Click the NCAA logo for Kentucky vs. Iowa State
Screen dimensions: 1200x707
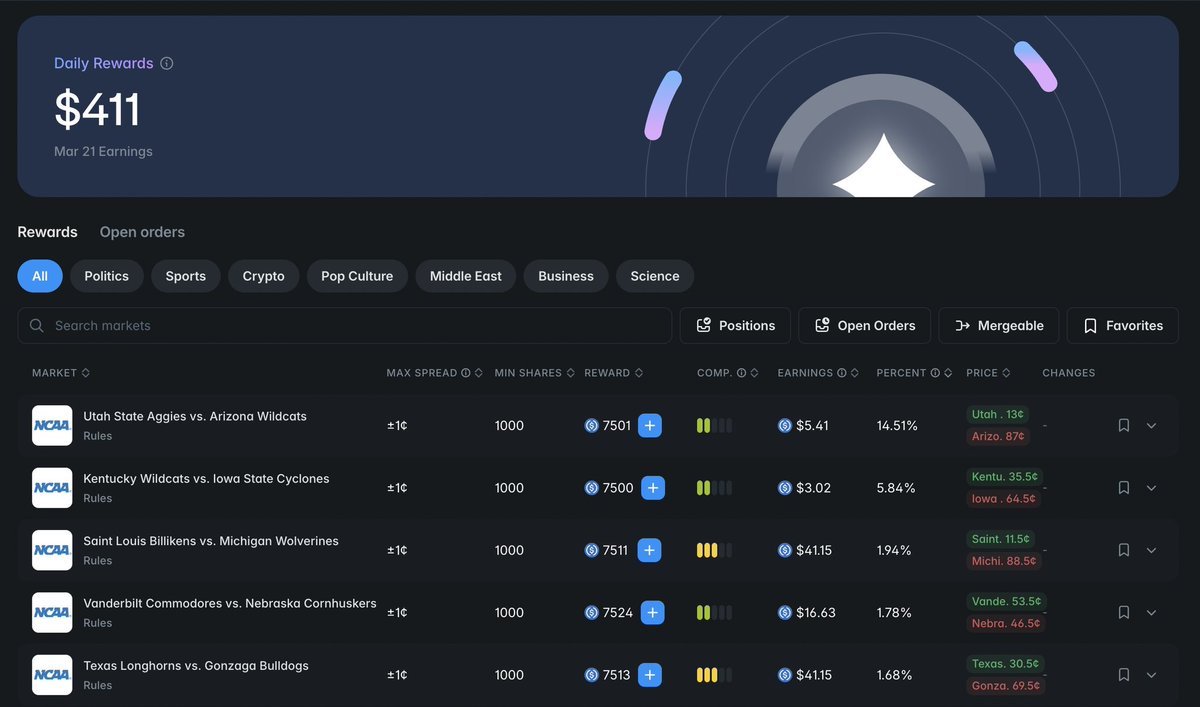(52, 488)
